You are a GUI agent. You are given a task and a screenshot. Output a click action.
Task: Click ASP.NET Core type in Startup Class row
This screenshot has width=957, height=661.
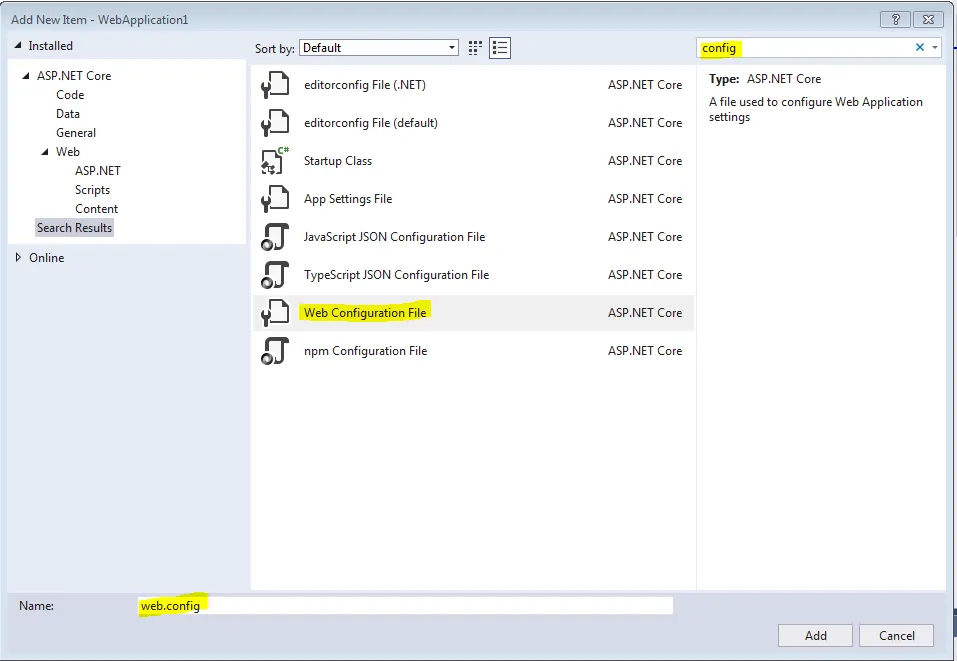645,161
